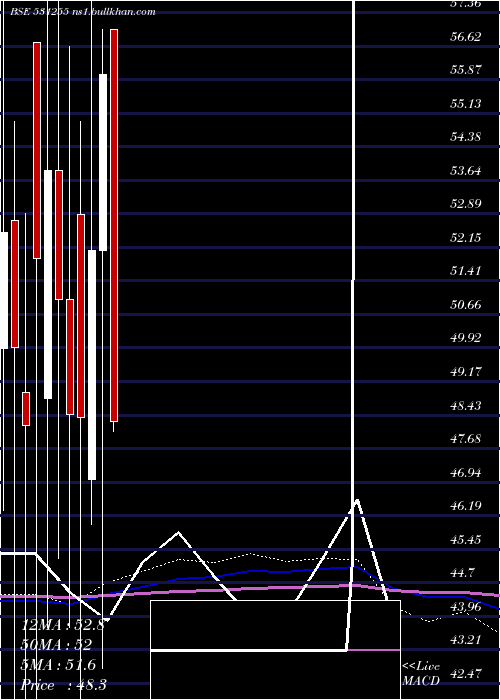Click the 43.96 price axis label
Screen dimensions: 500x700
coord(466,607)
